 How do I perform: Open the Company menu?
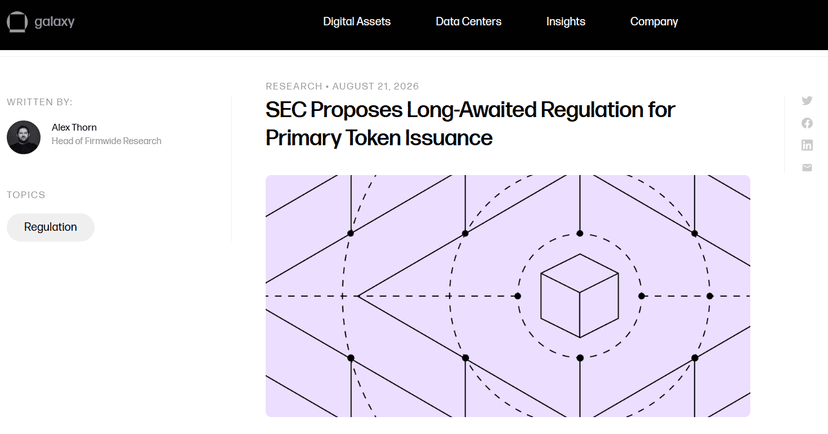(x=654, y=22)
